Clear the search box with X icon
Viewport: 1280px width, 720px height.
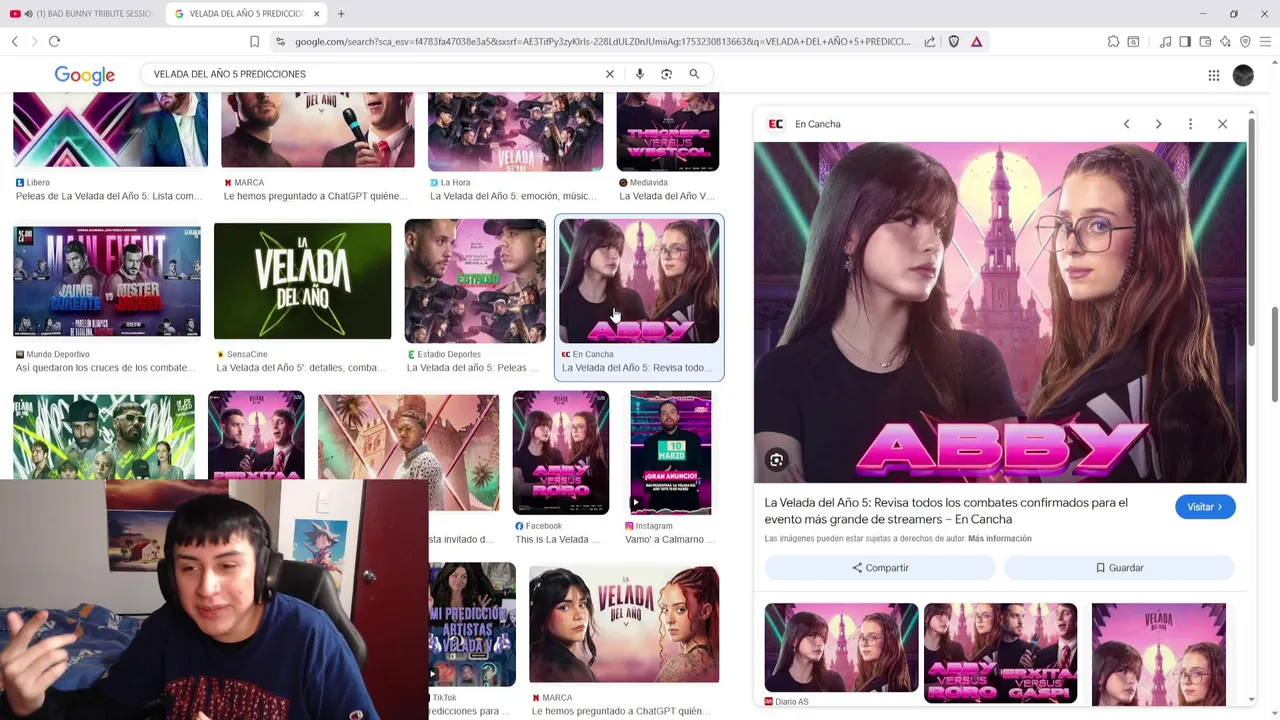[610, 74]
